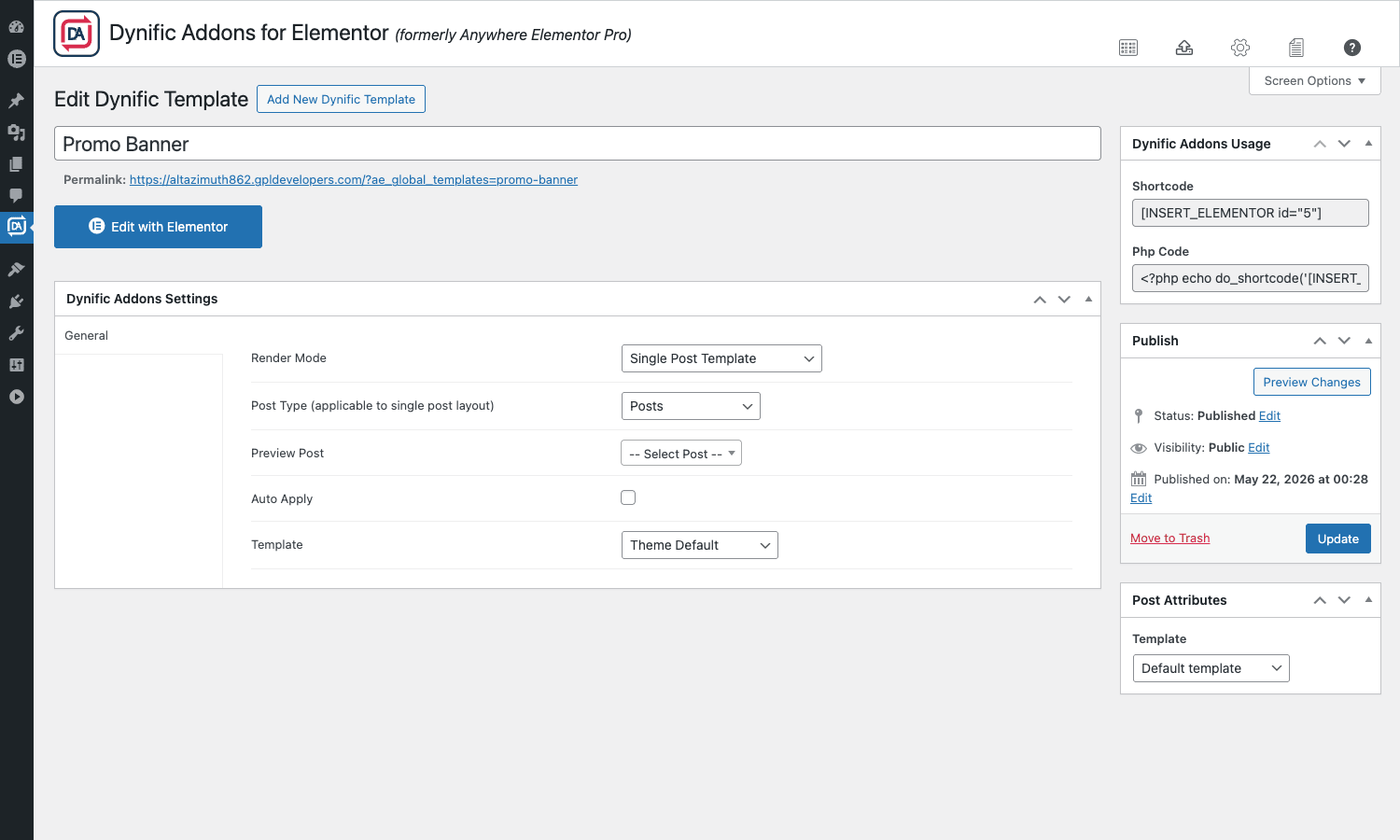Open the Appearance paintbrush sidebar icon
Screen dimensions: 1400x840
[x=16, y=270]
